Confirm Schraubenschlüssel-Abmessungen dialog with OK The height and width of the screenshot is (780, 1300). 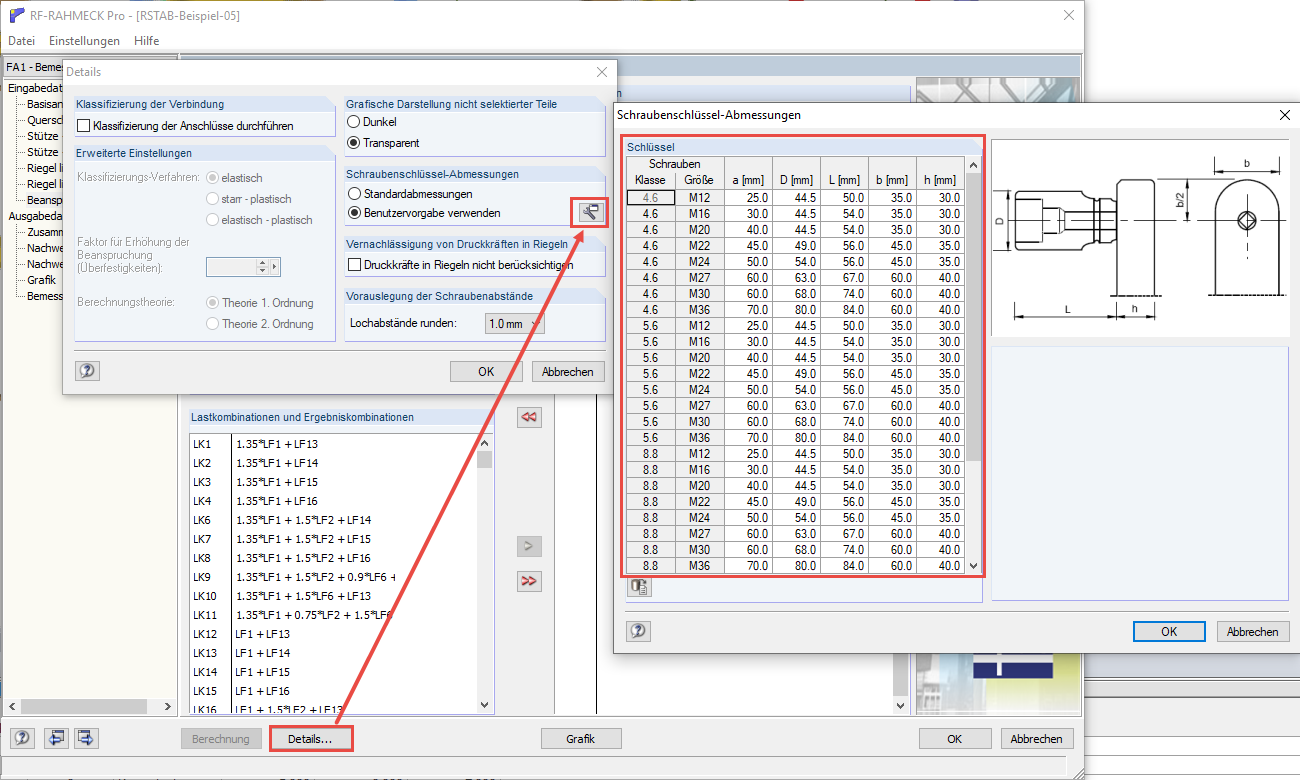click(x=1169, y=631)
